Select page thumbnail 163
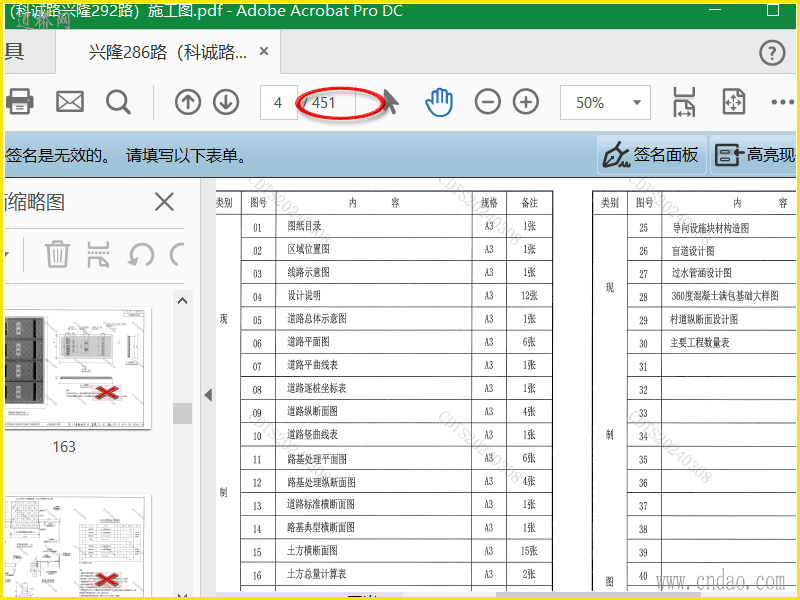Screen dimensions: 800x600 (x=78, y=368)
